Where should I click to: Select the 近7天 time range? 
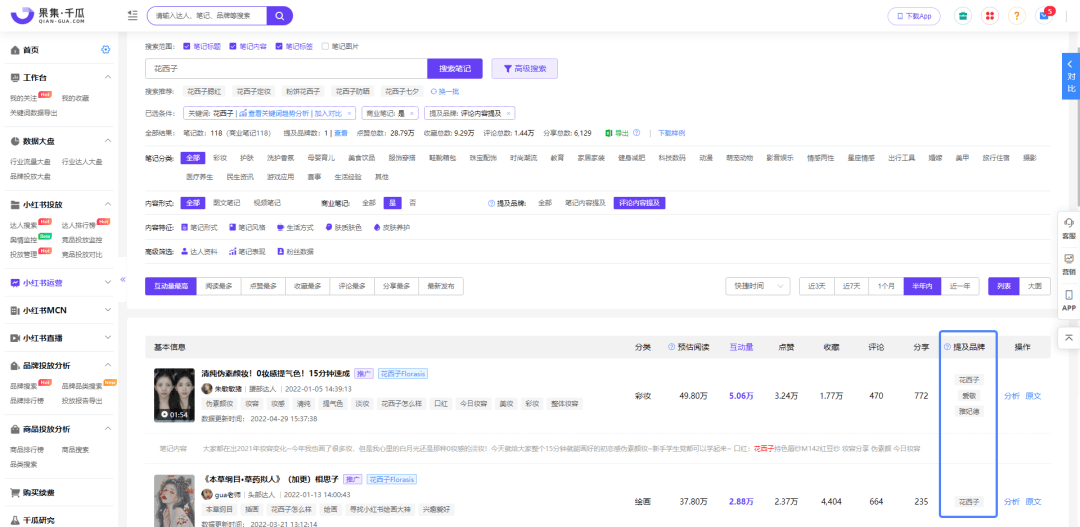[x=851, y=286]
